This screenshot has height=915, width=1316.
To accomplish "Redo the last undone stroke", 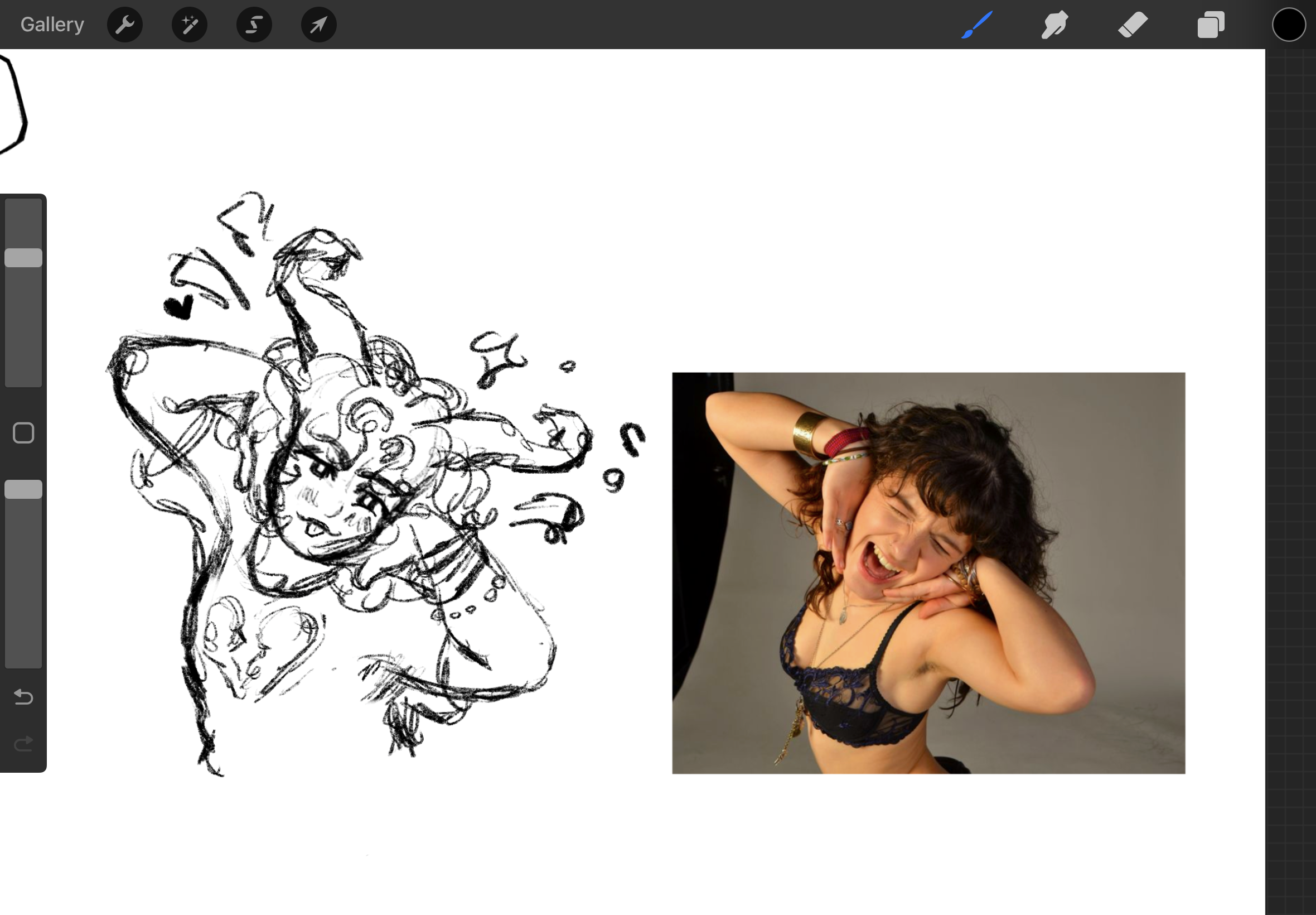I will point(23,744).
